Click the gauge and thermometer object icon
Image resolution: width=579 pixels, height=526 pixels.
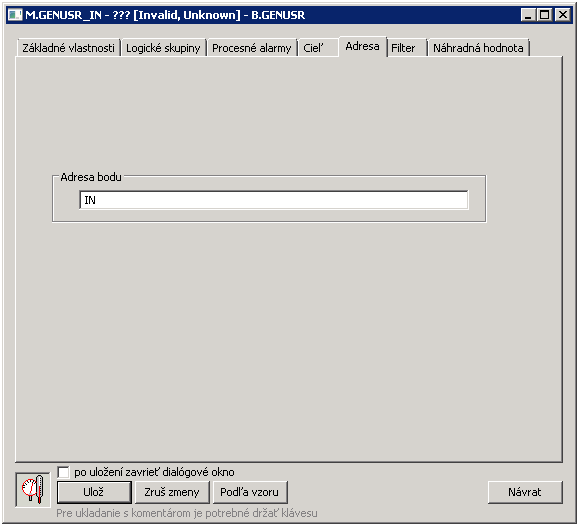(33, 489)
